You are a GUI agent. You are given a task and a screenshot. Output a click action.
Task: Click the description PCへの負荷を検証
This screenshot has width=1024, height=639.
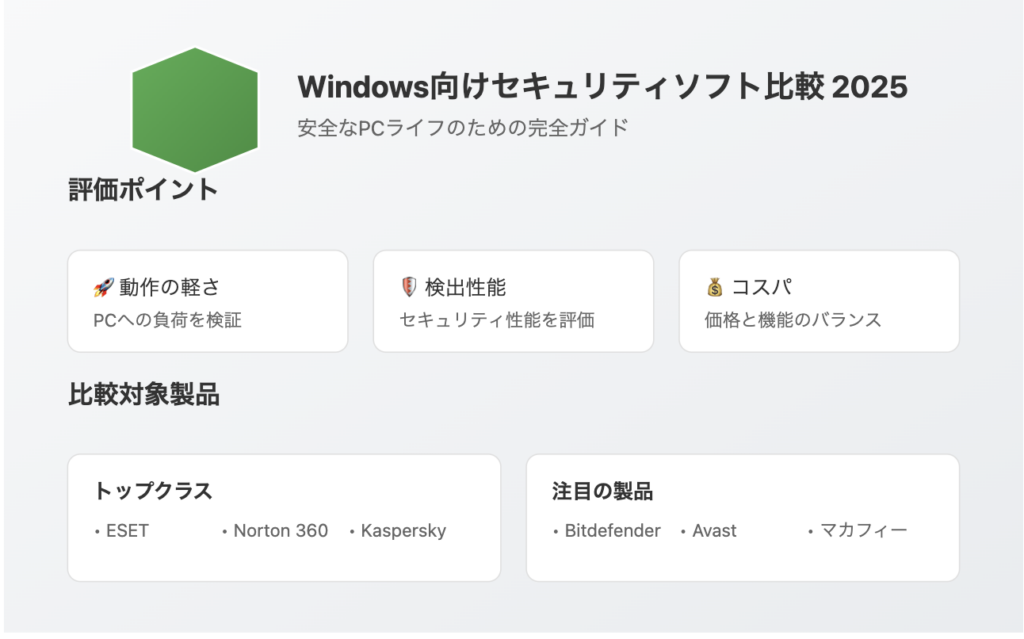pos(168,320)
